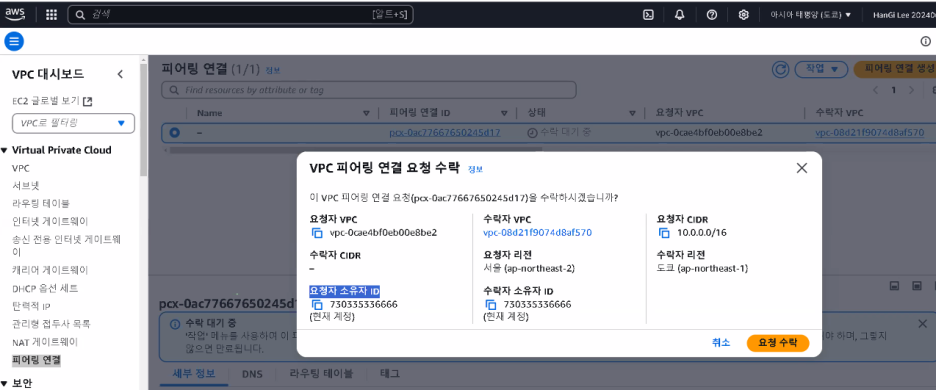Click the 피어링 연결 생성 button
The width and height of the screenshot is (936, 390).
point(895,69)
